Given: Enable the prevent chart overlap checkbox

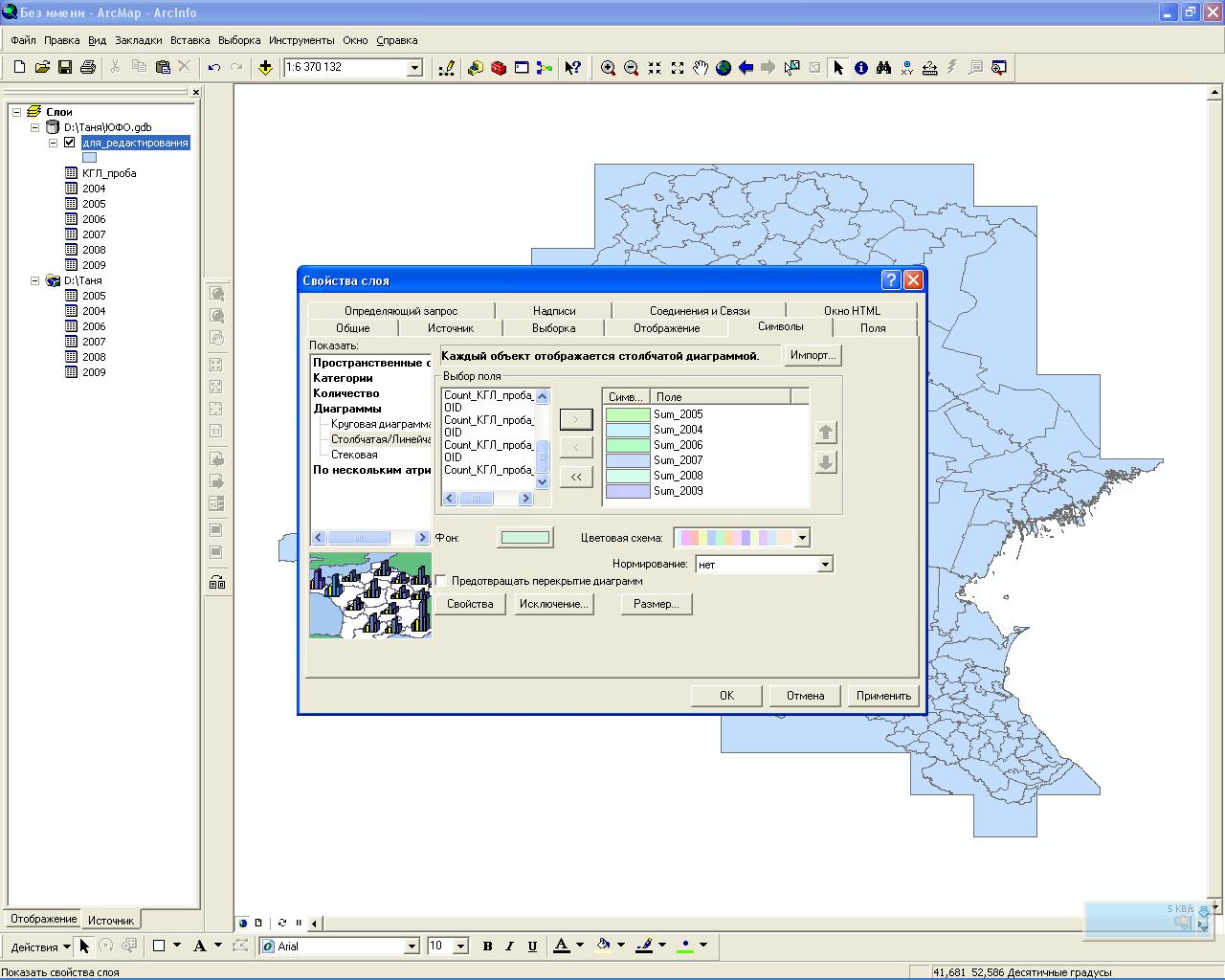Looking at the screenshot, I should (x=441, y=581).
